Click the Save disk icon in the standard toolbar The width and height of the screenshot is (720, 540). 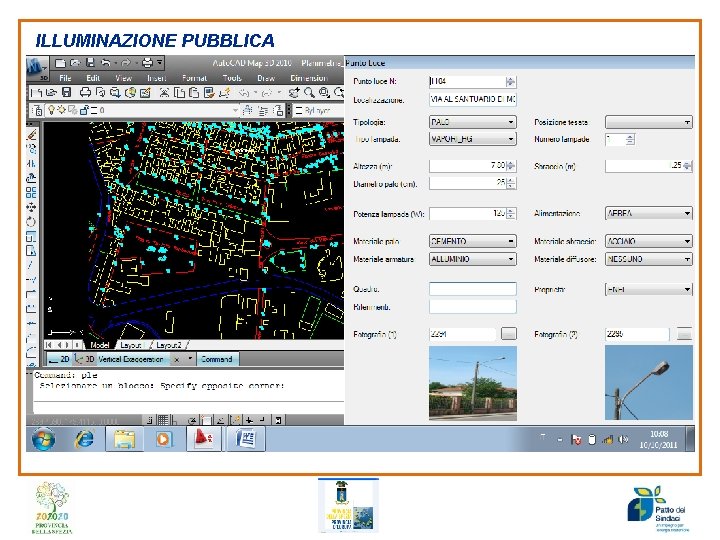tap(67, 93)
